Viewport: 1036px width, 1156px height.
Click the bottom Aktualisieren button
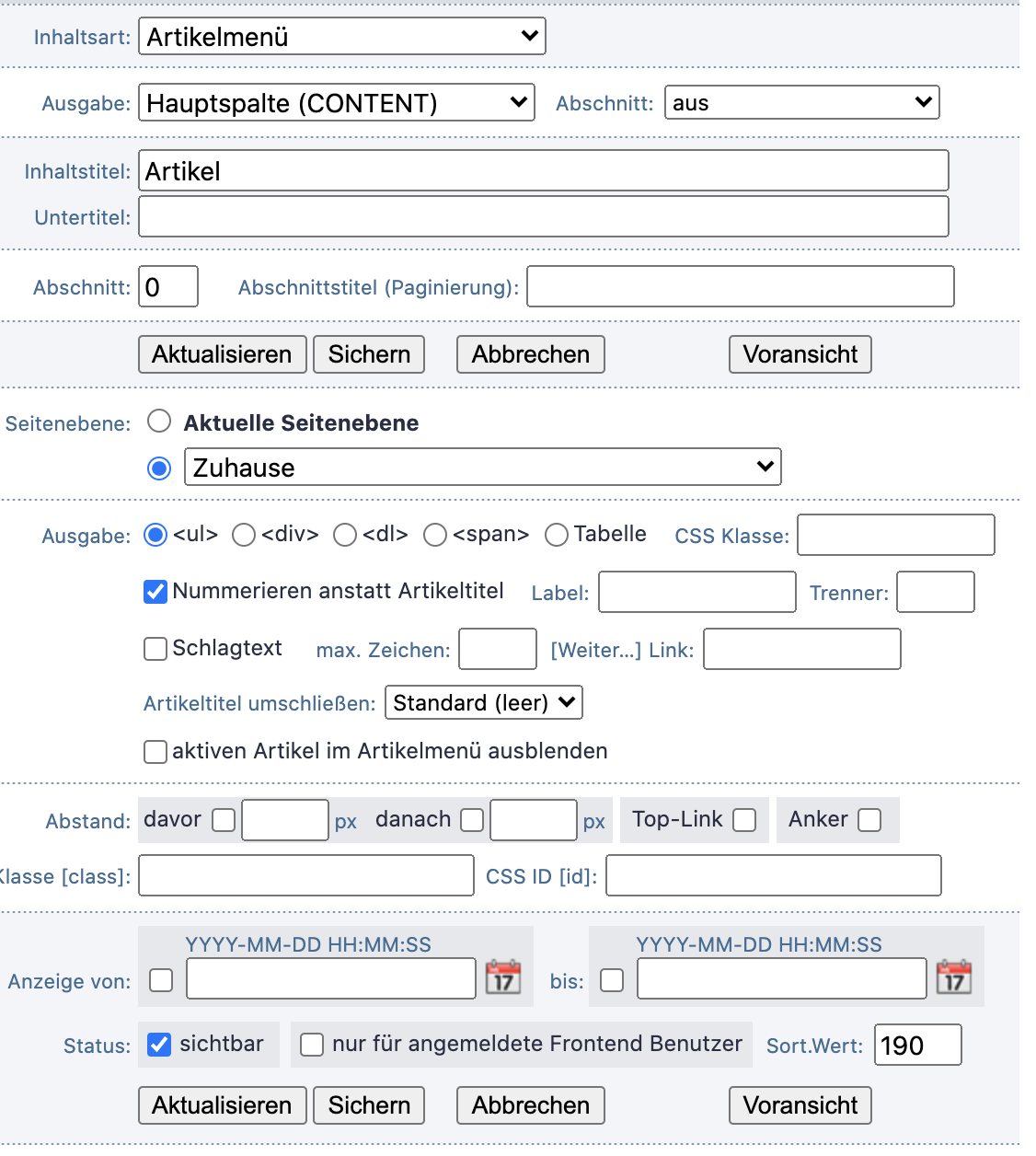[x=222, y=1105]
